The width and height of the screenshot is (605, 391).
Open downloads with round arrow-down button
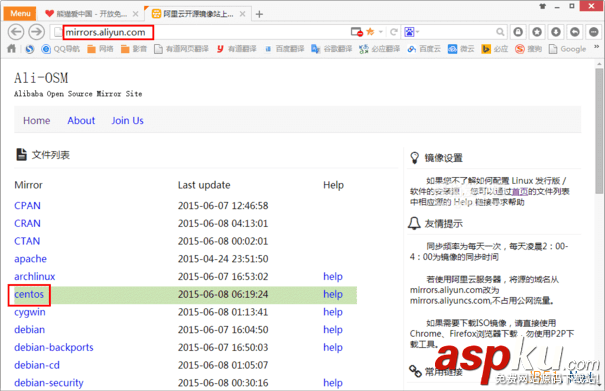pos(556,32)
